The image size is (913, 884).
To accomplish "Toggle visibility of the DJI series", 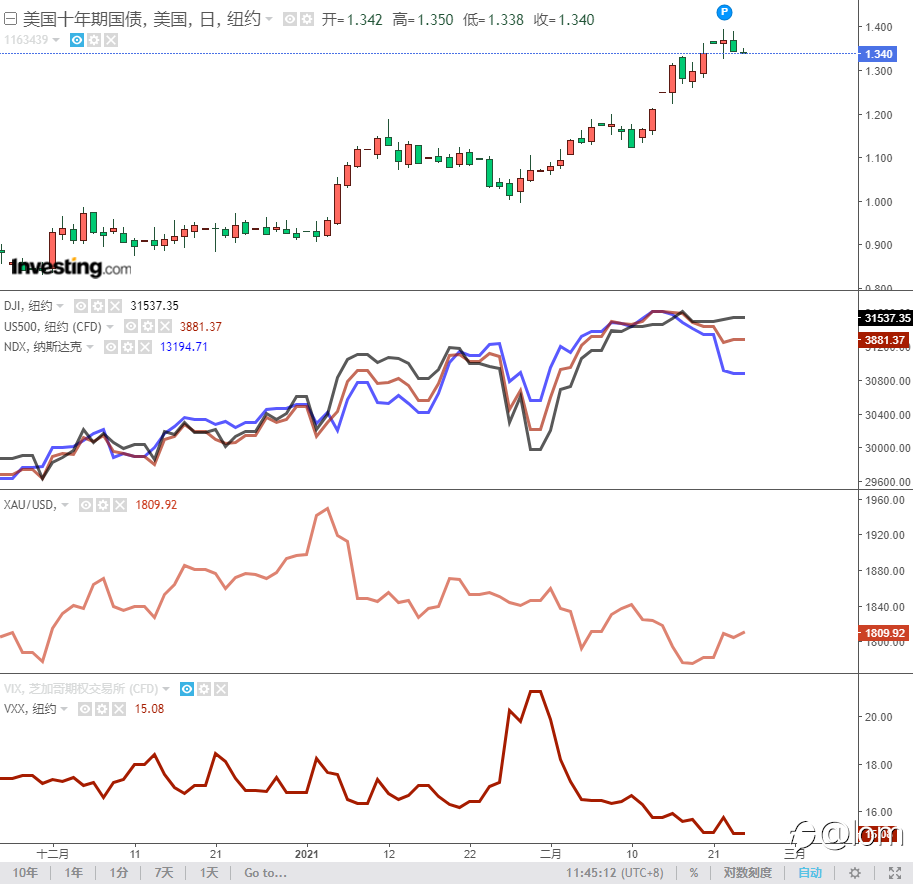I will 81,306.
